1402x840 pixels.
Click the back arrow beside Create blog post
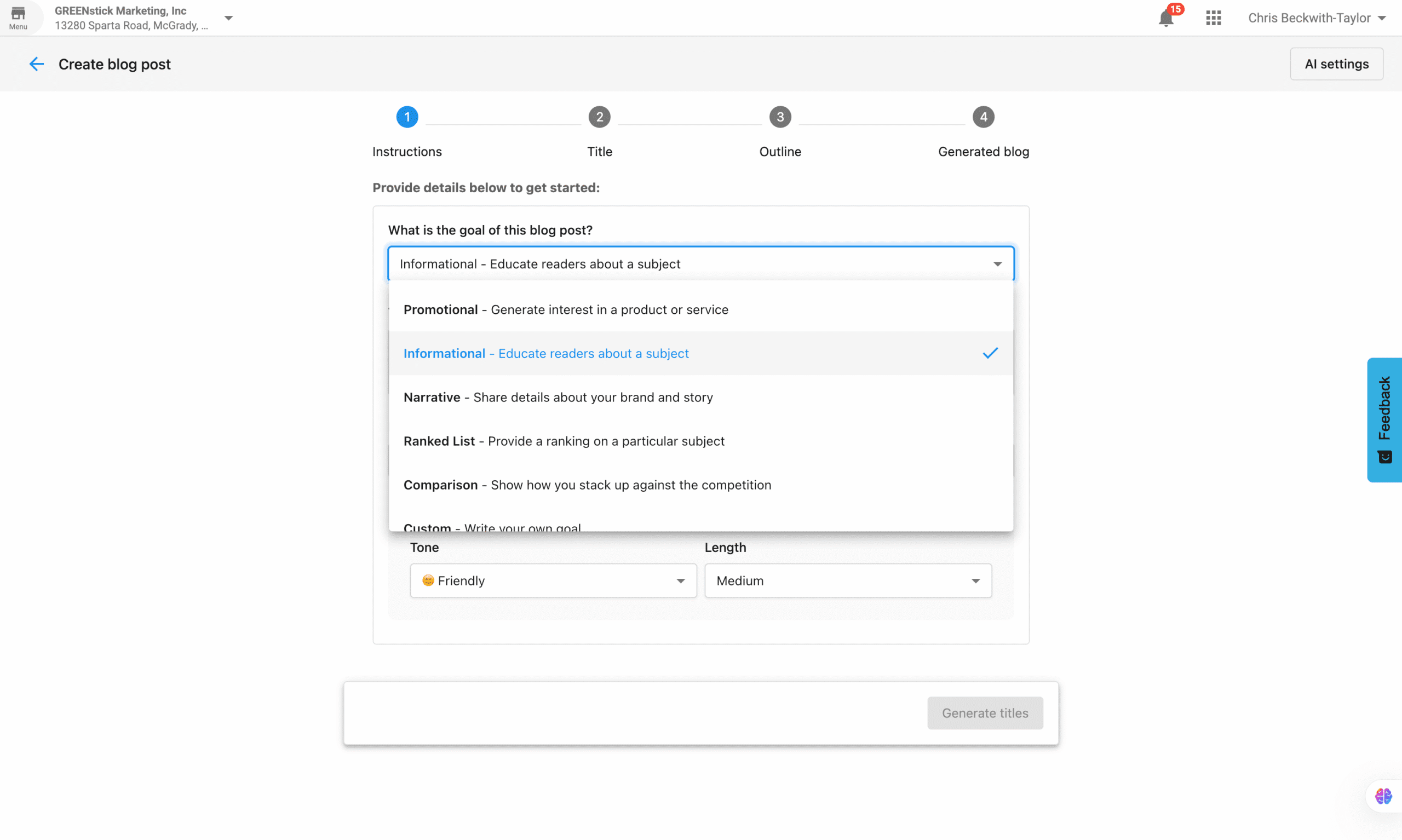(36, 64)
